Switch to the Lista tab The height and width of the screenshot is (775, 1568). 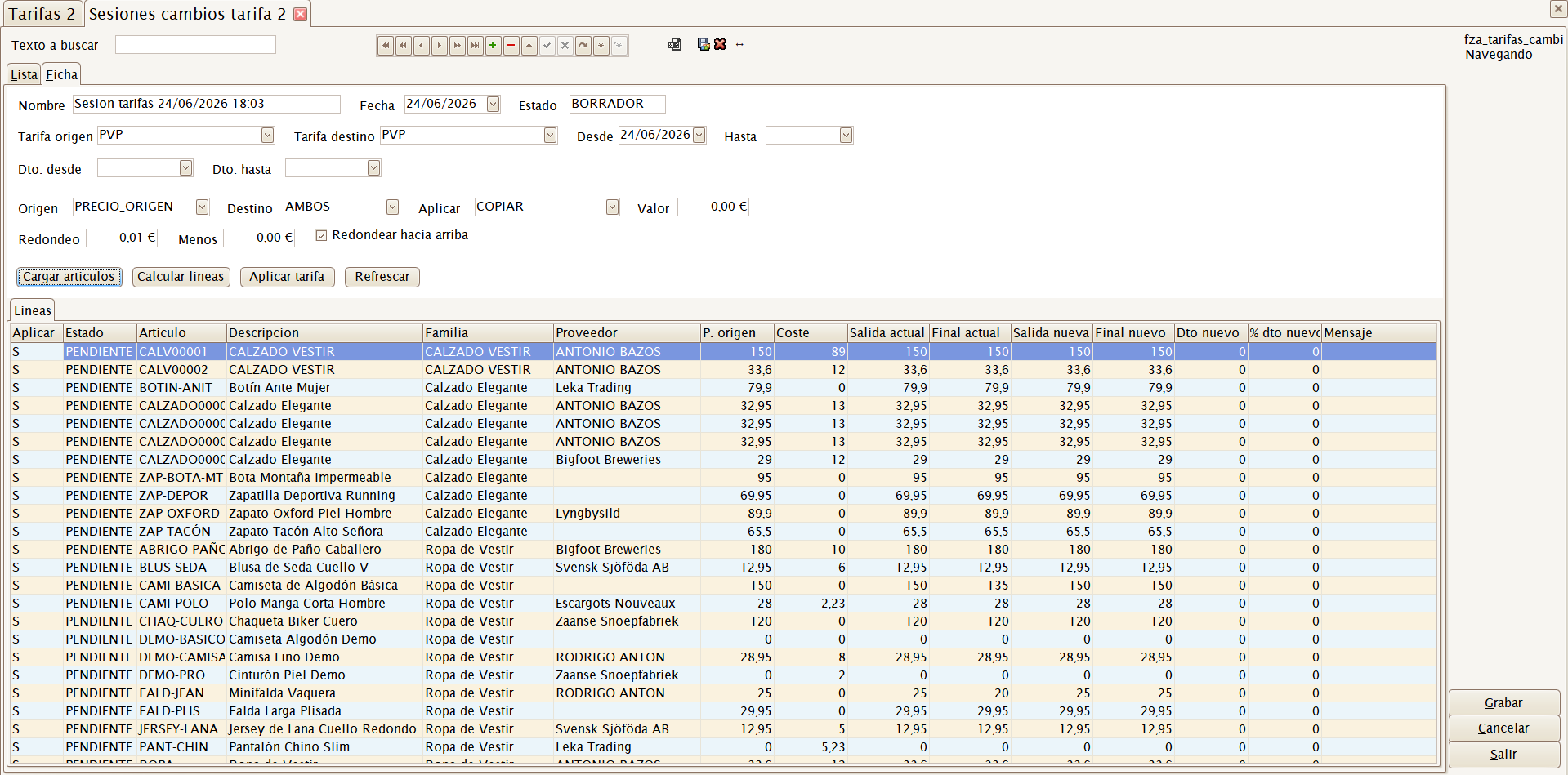coord(24,74)
